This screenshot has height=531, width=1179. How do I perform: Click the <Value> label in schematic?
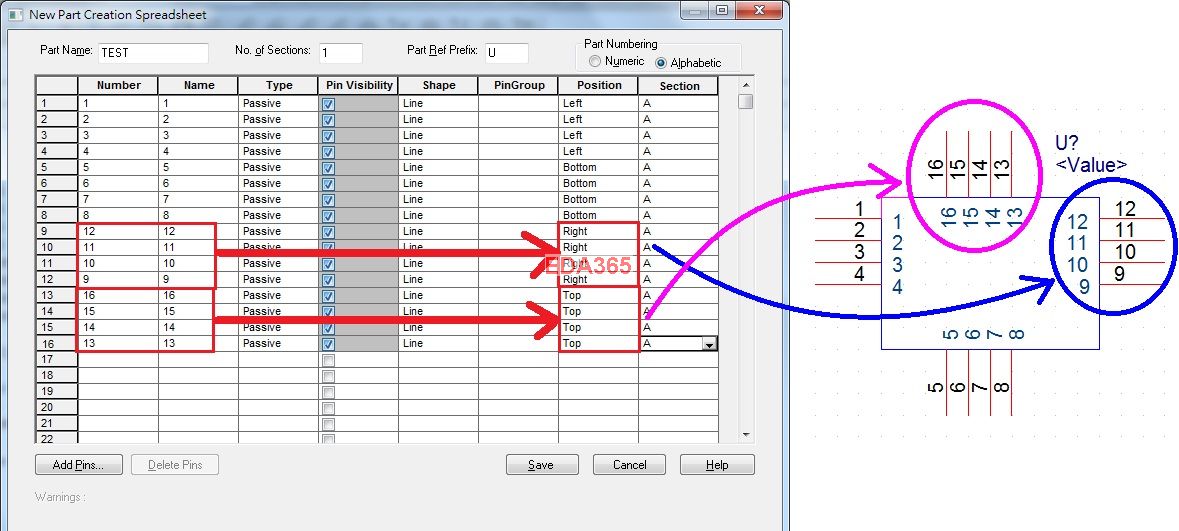(x=1091, y=165)
